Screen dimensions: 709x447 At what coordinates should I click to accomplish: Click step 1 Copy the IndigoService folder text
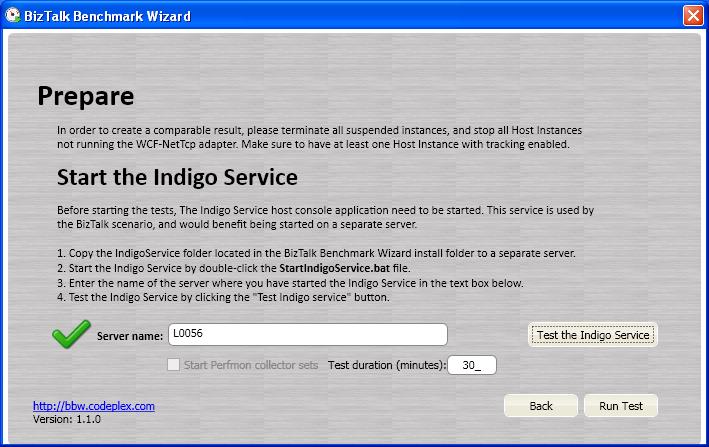coord(317,253)
